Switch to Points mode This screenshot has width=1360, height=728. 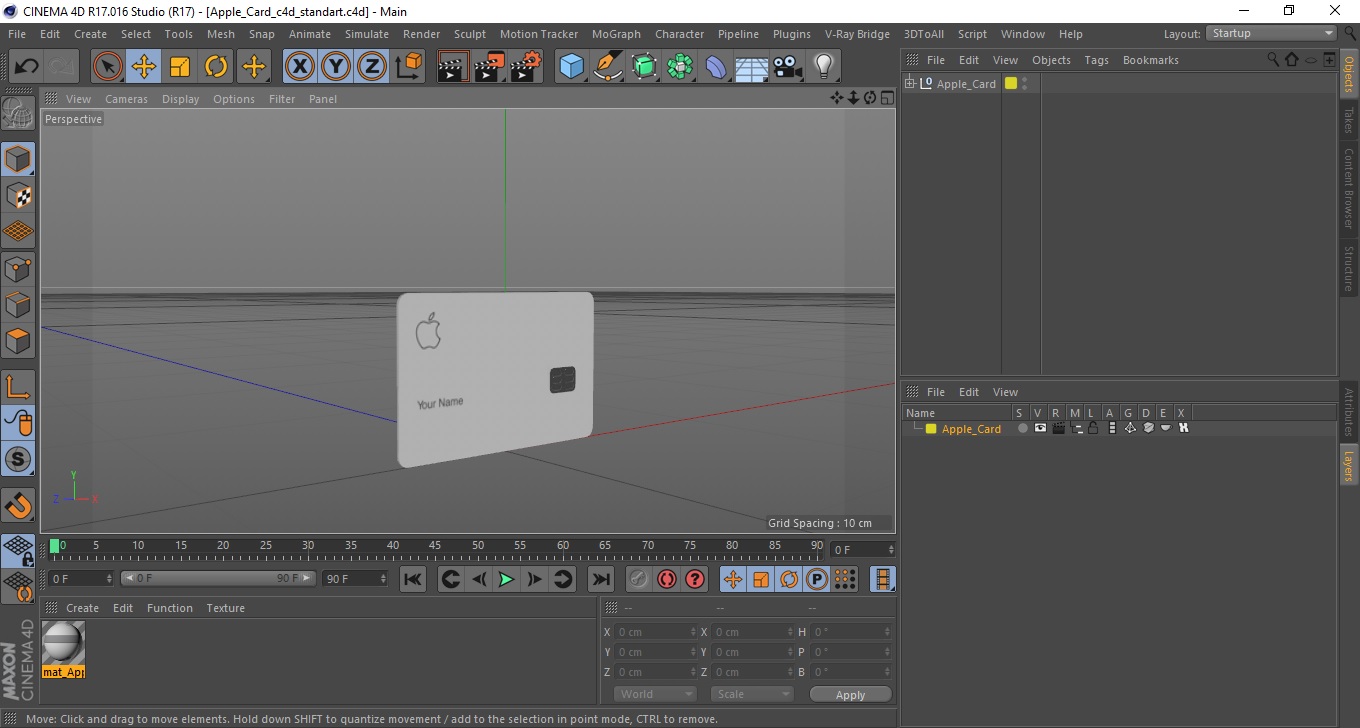tap(18, 268)
